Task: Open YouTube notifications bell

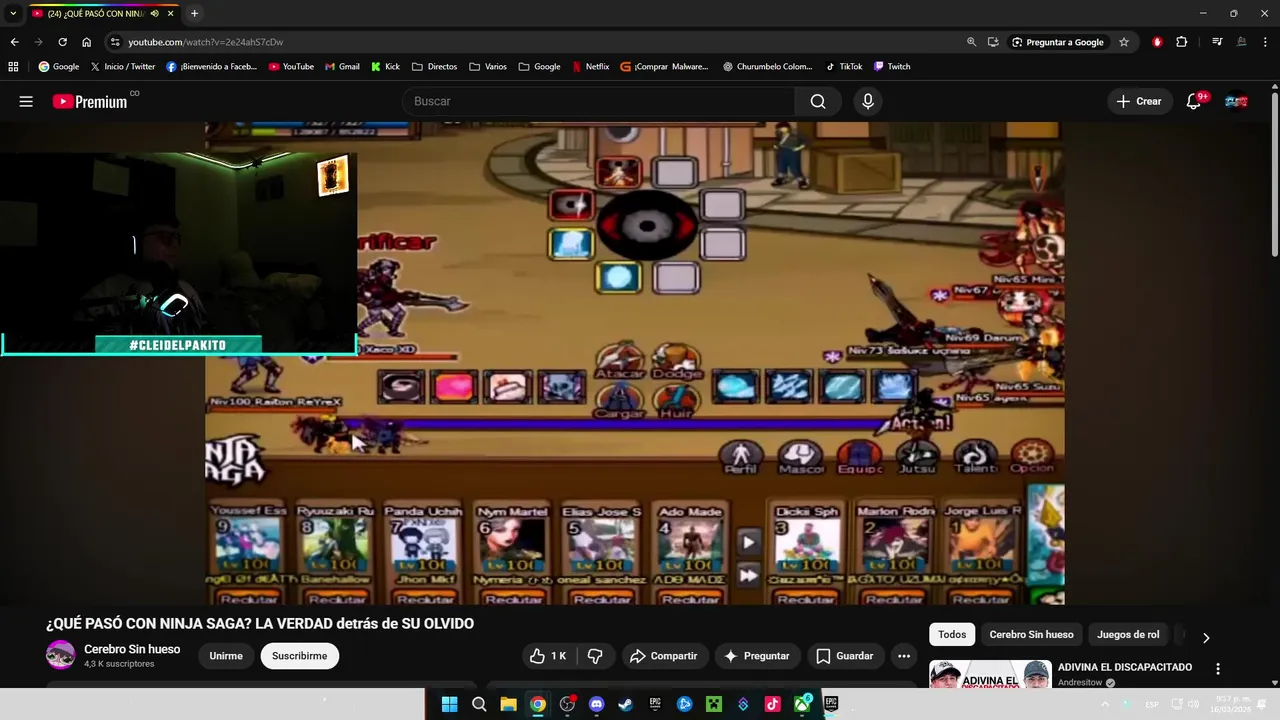Action: point(1193,101)
